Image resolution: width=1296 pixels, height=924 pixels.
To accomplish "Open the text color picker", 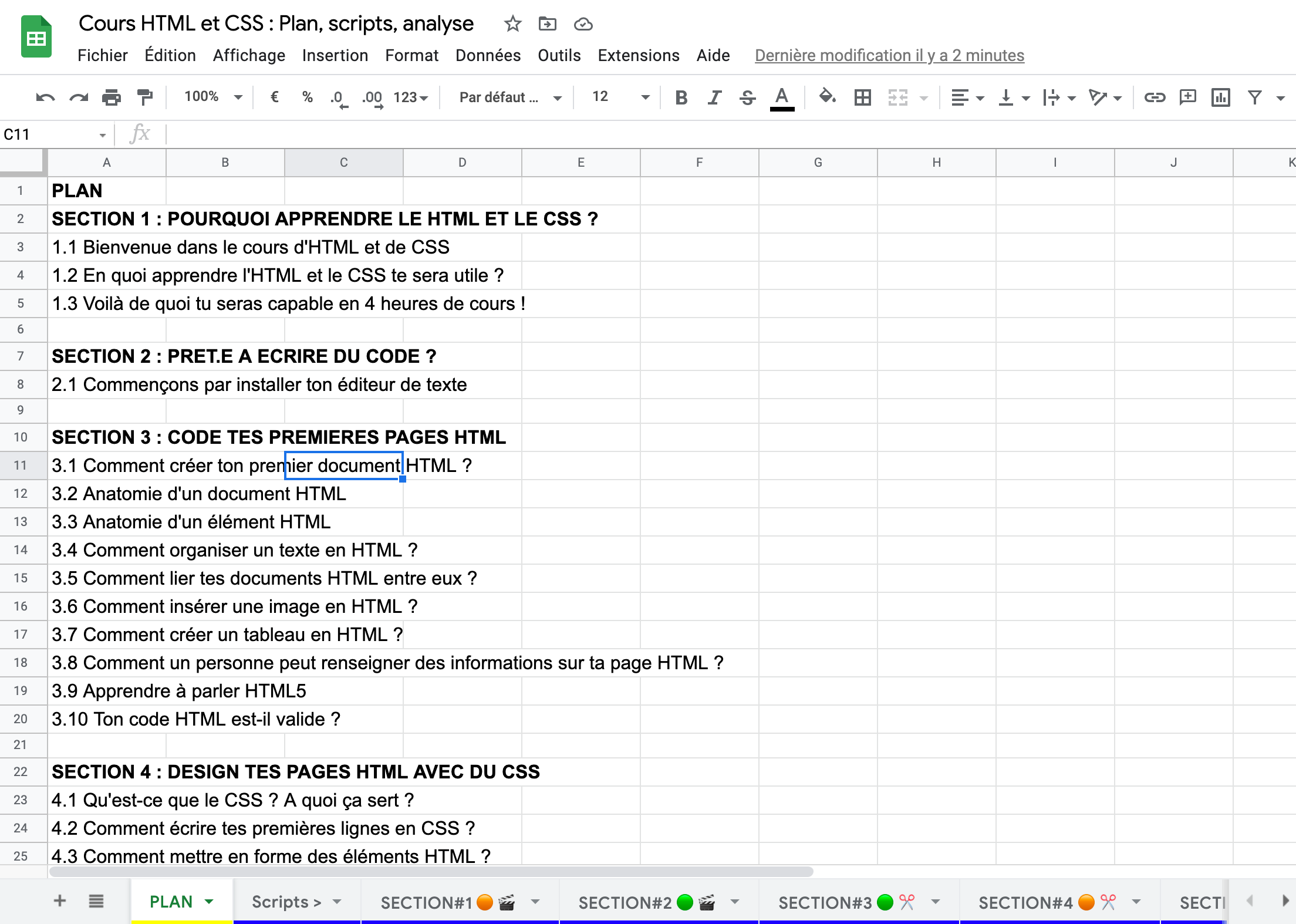I will click(781, 97).
